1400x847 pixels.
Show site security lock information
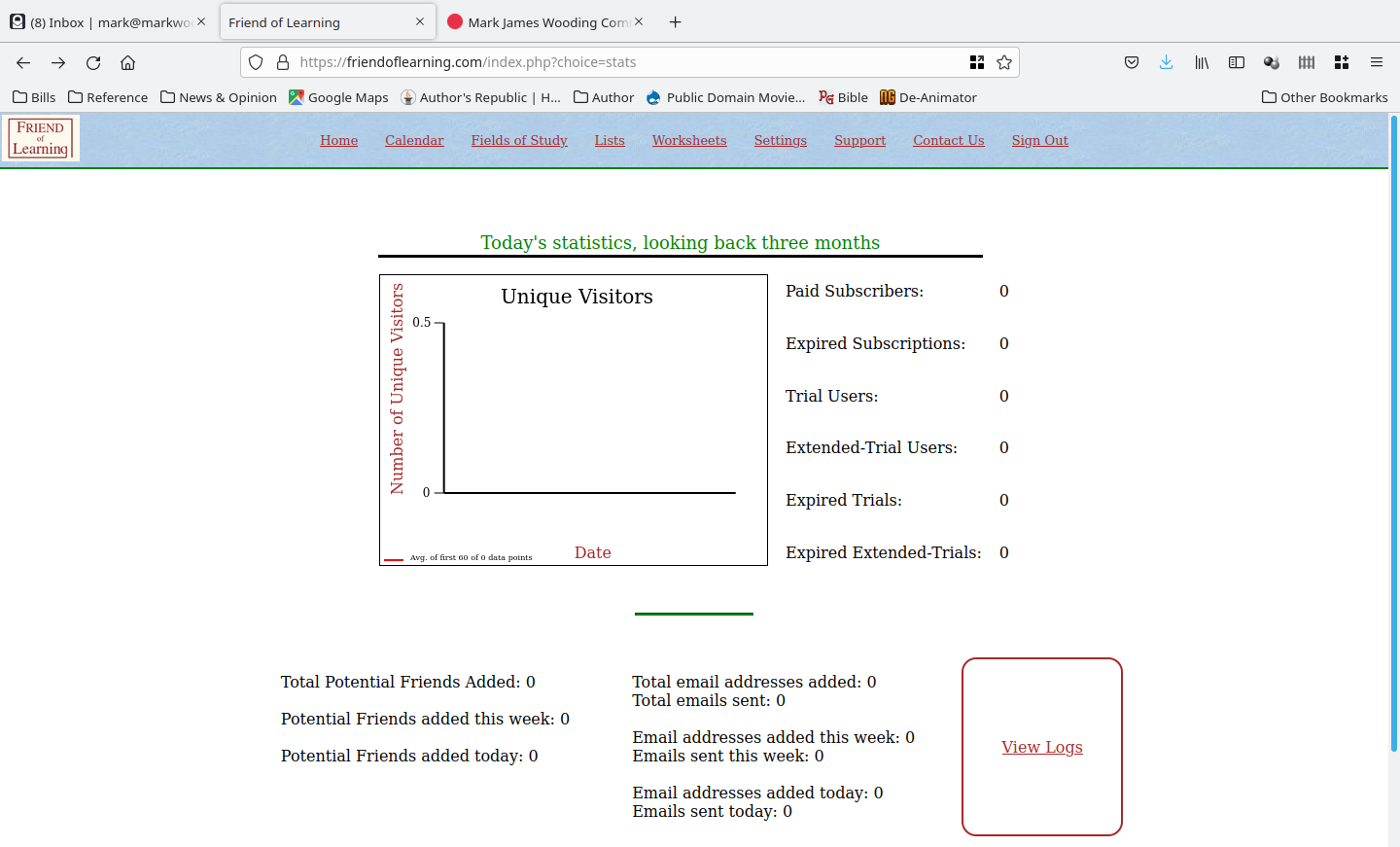[283, 62]
